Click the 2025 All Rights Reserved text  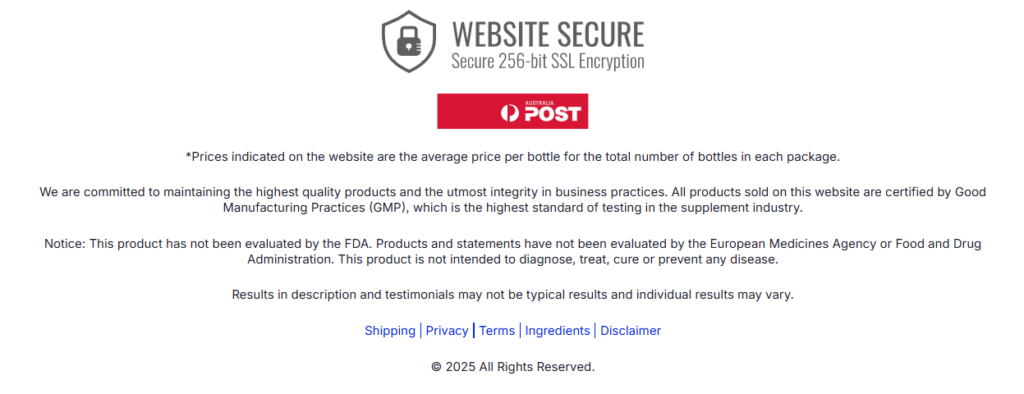click(x=520, y=367)
